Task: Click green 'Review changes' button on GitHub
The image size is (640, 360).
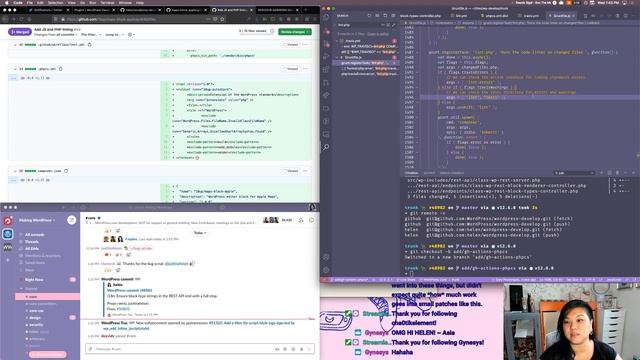Action: [x=295, y=31]
